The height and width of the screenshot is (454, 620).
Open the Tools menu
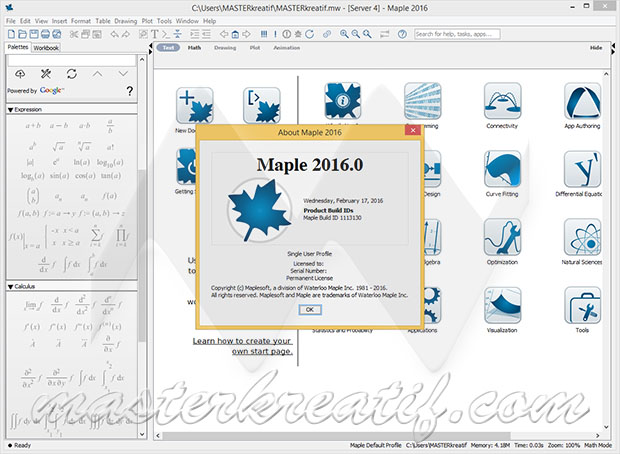pos(164,21)
